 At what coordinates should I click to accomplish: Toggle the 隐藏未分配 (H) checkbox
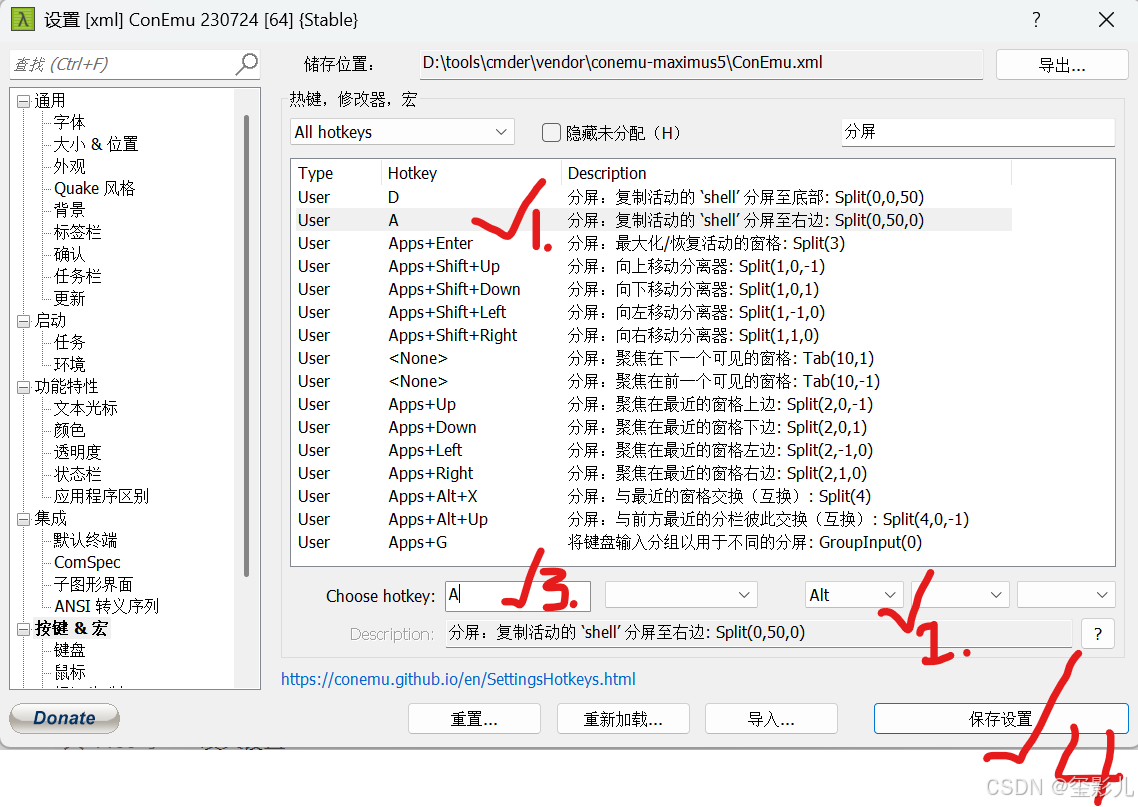tap(552, 132)
